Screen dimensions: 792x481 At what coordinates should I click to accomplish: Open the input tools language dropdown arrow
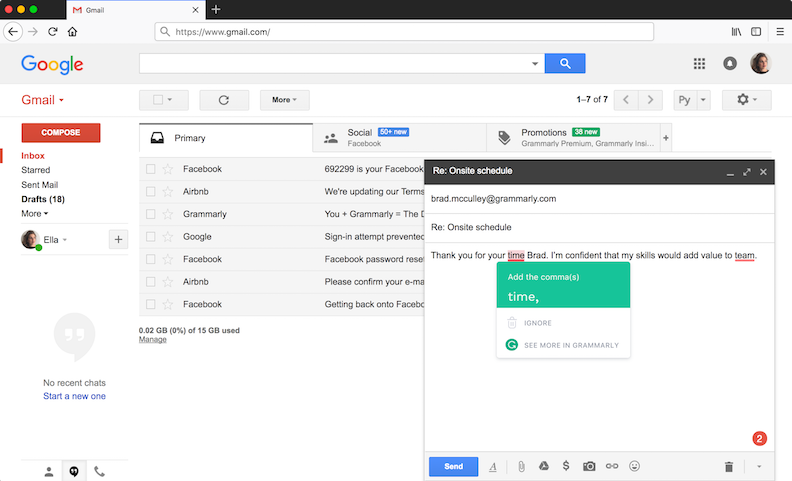(703, 100)
